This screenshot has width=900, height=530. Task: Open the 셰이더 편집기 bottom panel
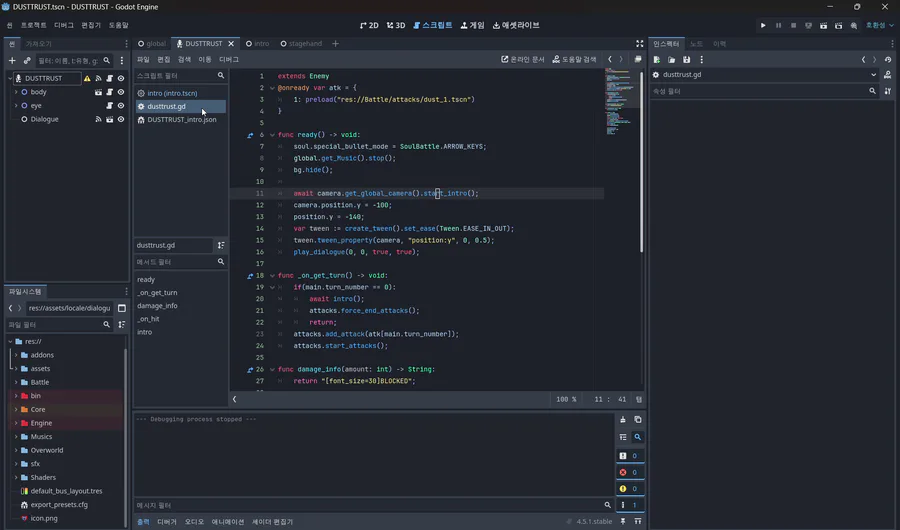tap(273, 522)
